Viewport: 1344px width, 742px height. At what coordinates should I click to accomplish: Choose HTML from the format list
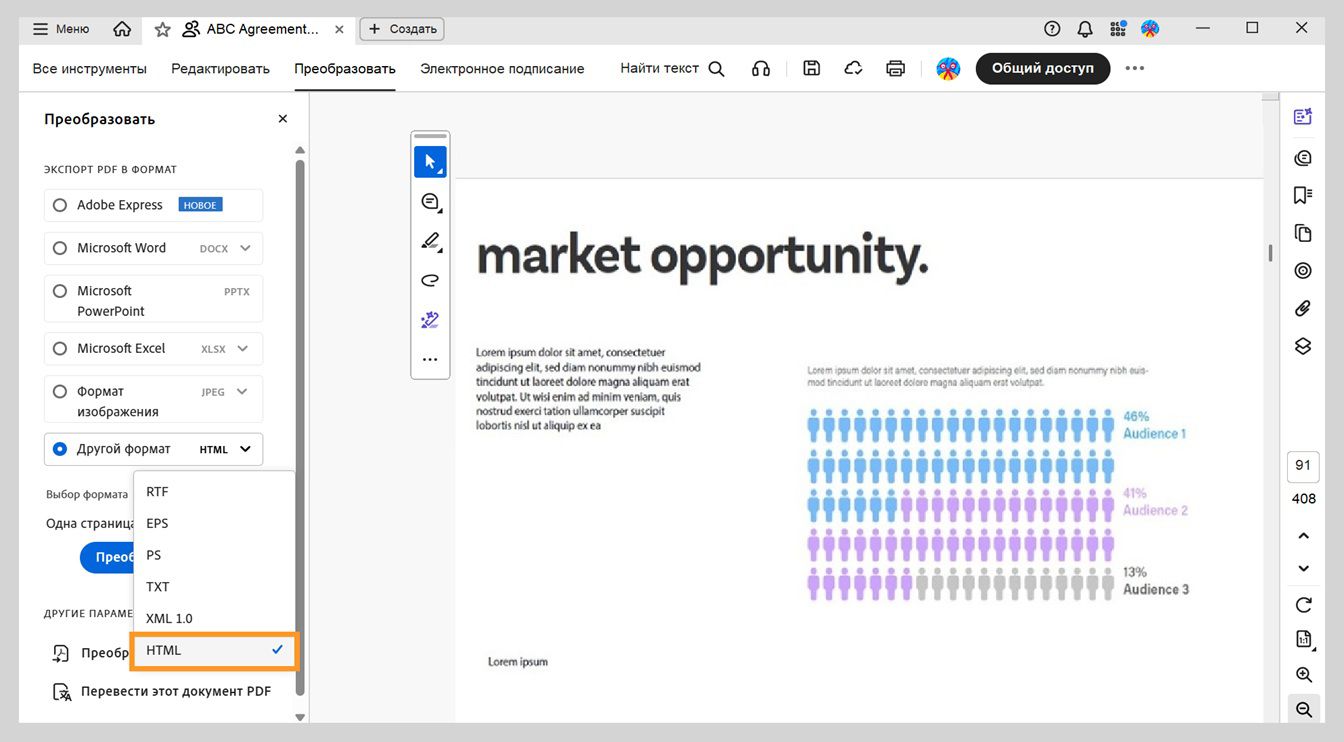click(x=214, y=650)
